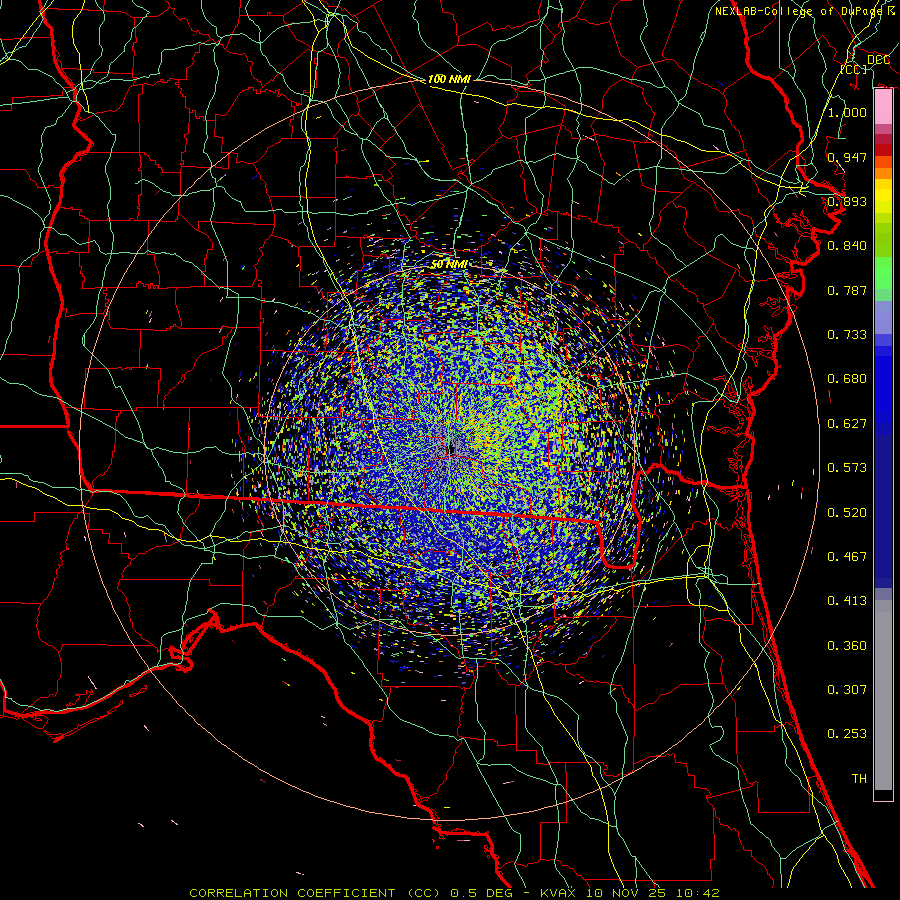Click the 0.520 scale value
Viewport: 900px width, 900px height.
847,513
